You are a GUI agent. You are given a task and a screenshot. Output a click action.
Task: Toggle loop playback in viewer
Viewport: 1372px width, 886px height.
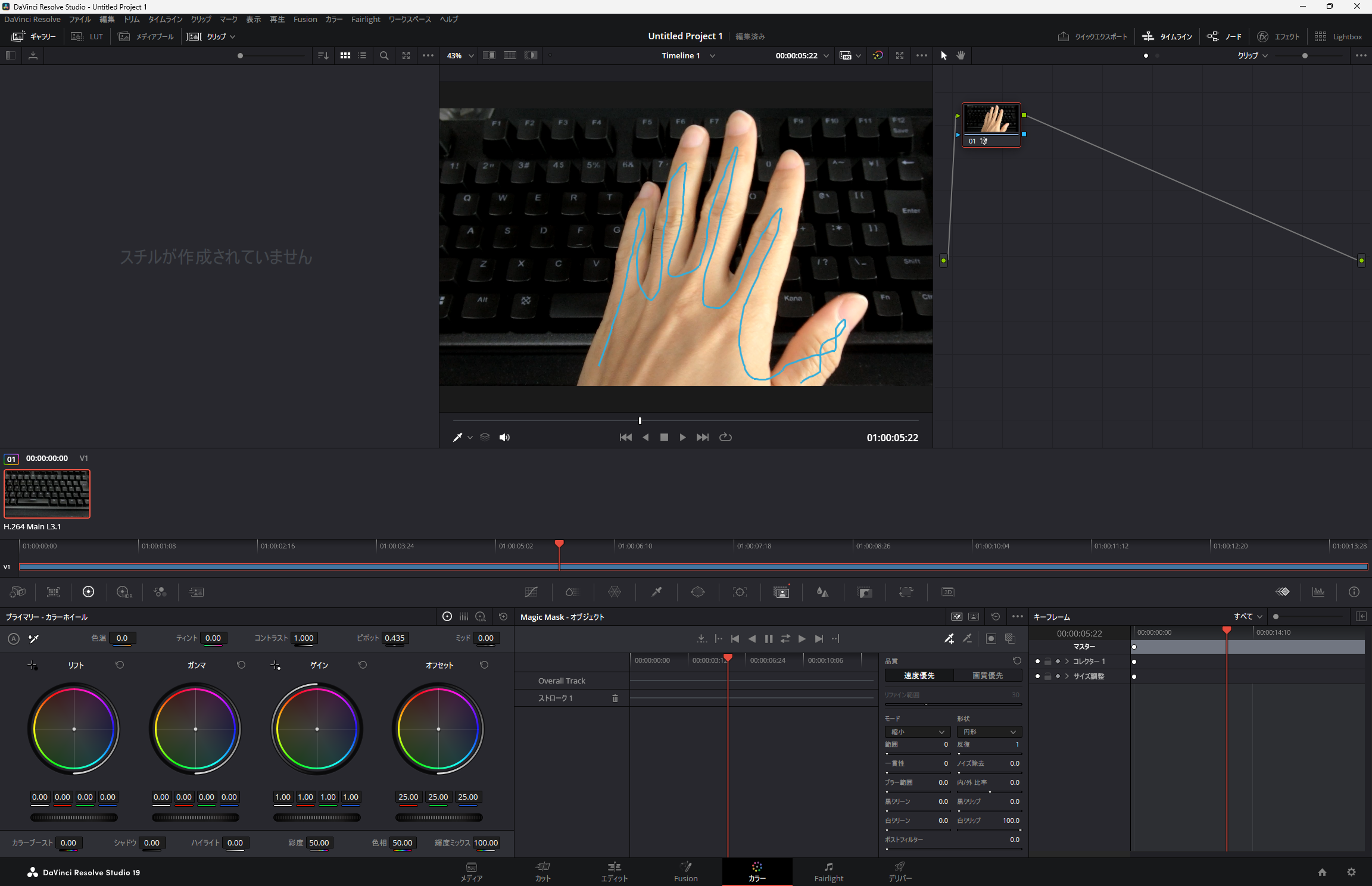[725, 438]
